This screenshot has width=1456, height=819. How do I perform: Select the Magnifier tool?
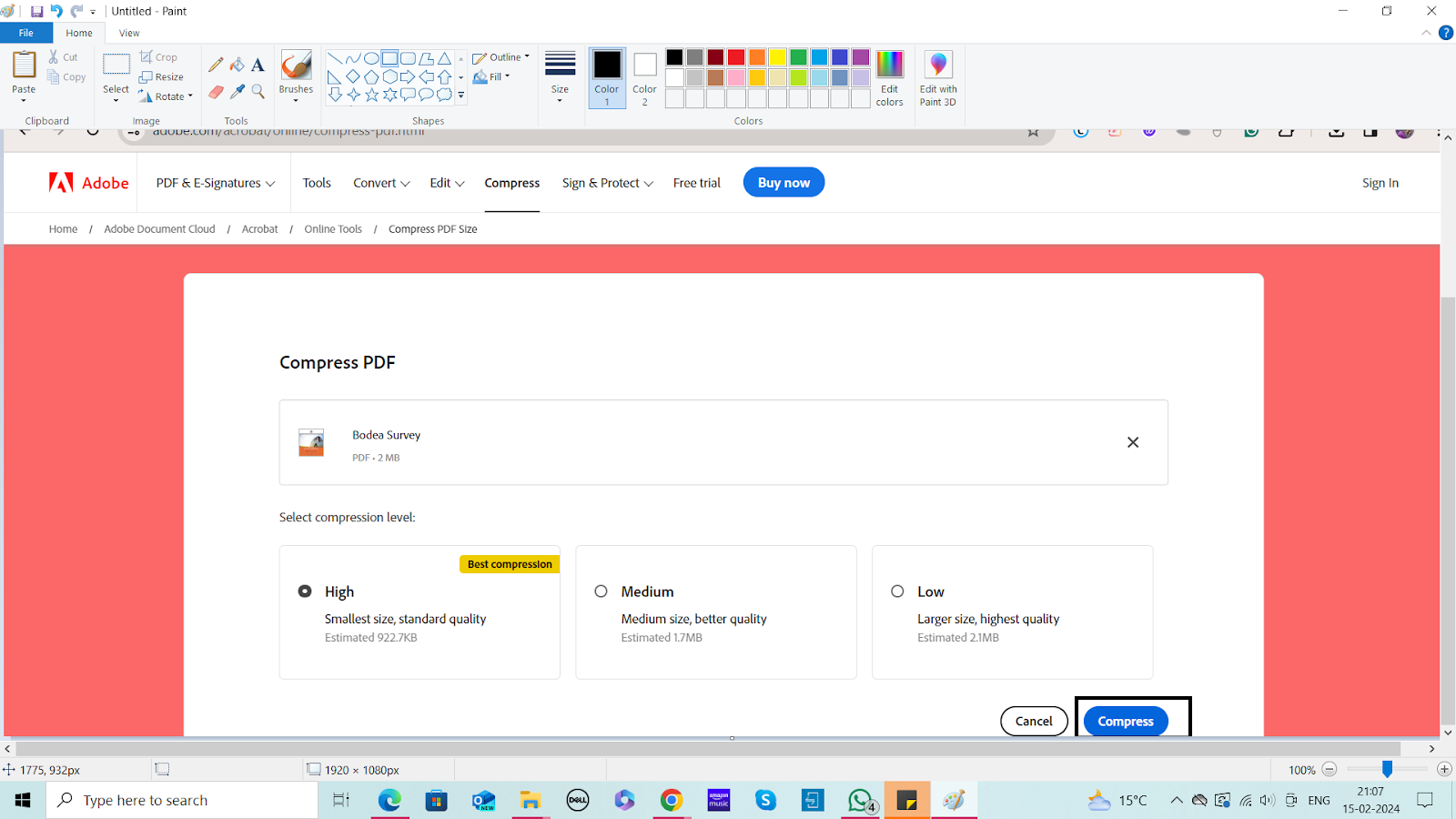tap(258, 92)
